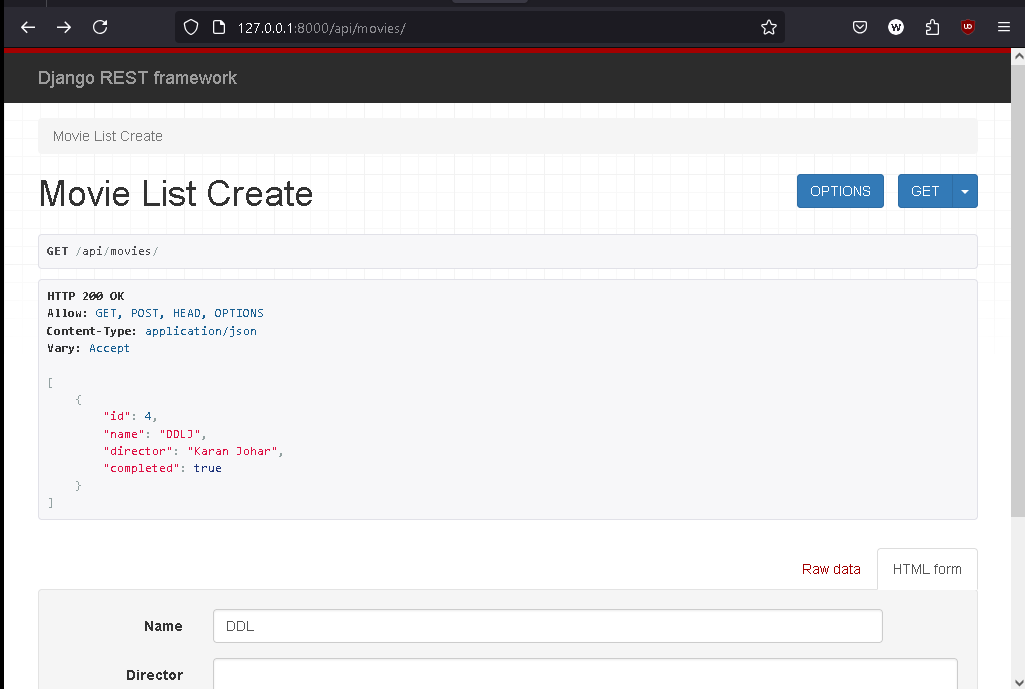Click the page info document icon
This screenshot has height=689, width=1025.
(x=219, y=27)
